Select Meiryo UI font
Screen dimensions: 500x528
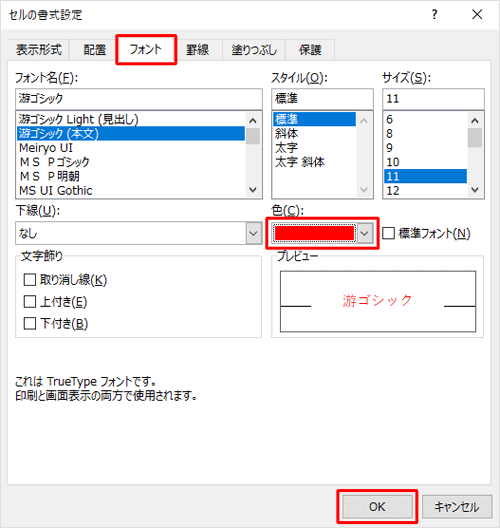(x=131, y=148)
